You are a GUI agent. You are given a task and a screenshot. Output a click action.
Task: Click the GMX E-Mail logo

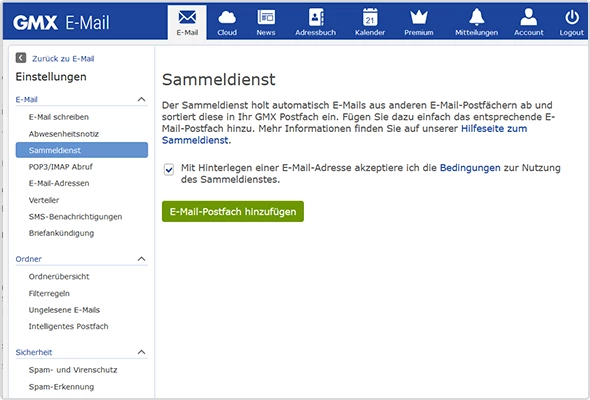(61, 23)
